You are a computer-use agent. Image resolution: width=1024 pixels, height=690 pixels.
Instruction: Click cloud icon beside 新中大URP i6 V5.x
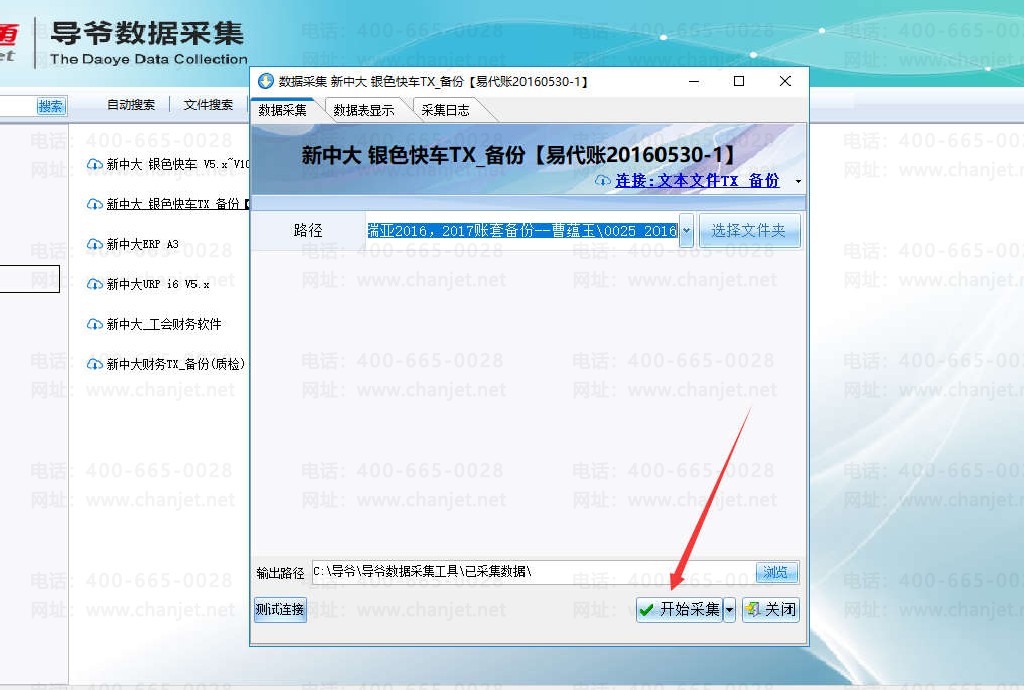point(95,284)
